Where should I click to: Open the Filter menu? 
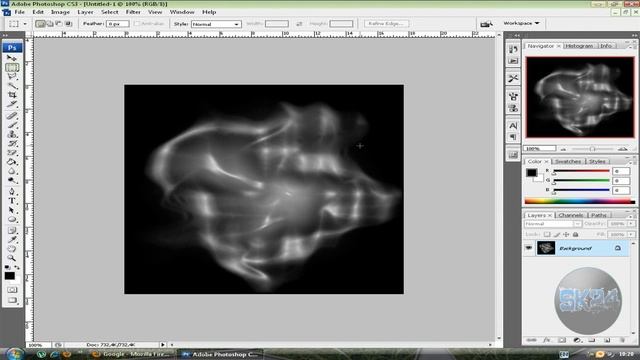[x=133, y=12]
